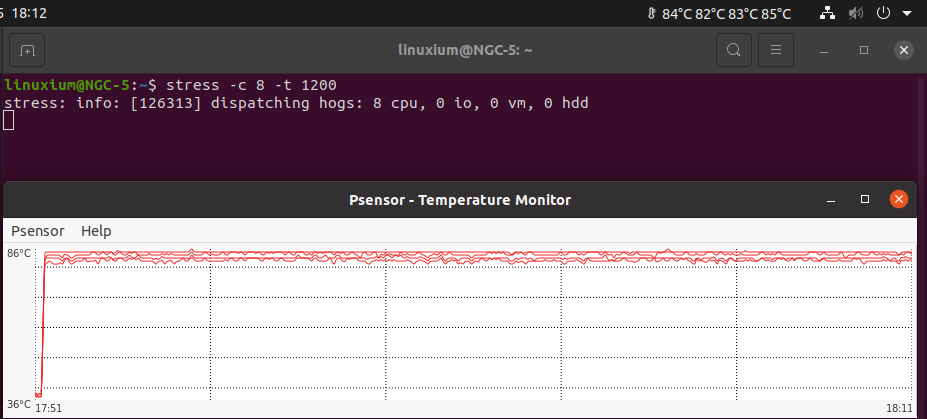Close the Psensor window with orange button

[899, 200]
